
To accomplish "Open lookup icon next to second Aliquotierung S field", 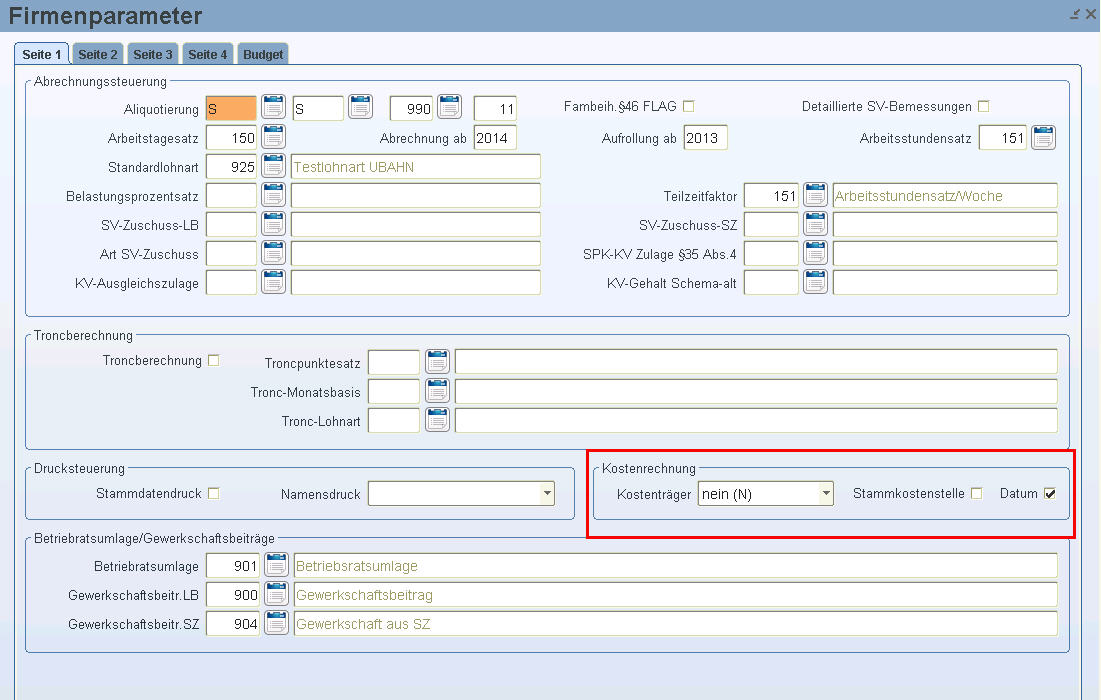I will [360, 107].
